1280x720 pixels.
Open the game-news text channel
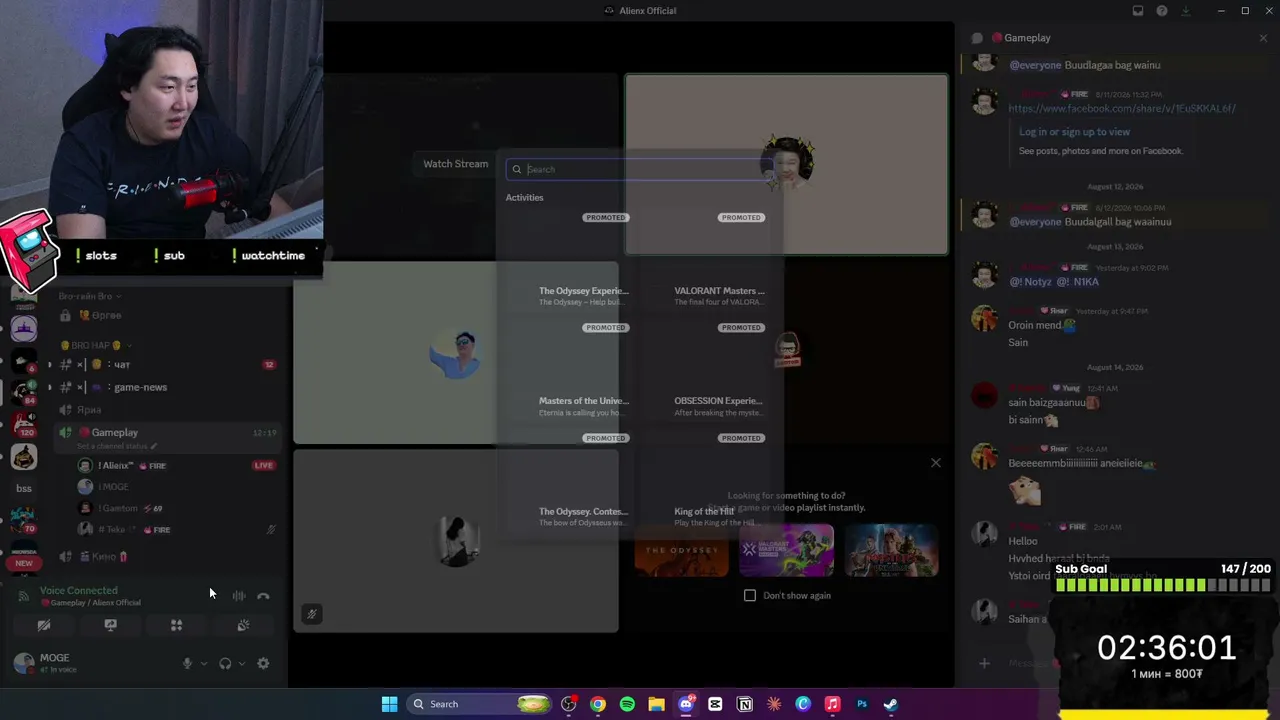pos(166,387)
